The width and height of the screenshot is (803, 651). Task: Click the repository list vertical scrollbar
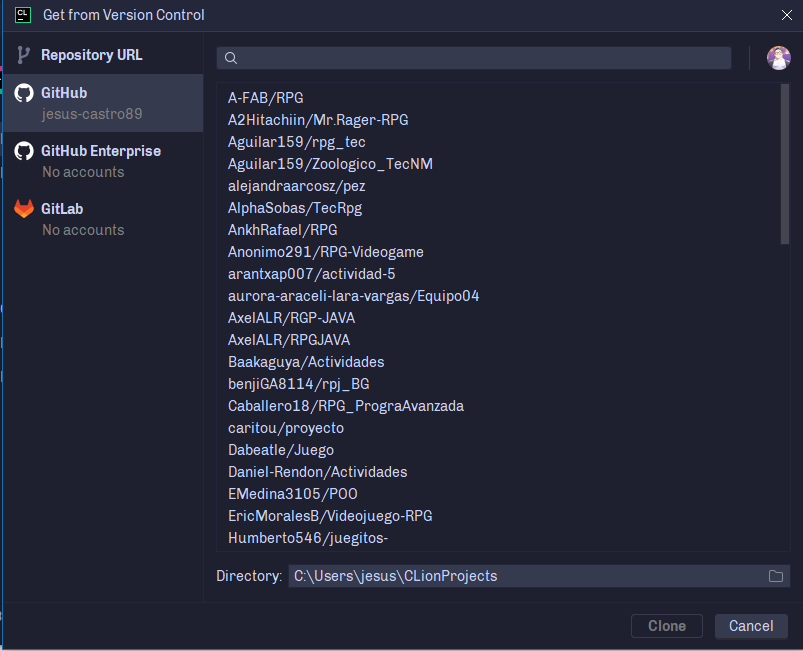785,164
